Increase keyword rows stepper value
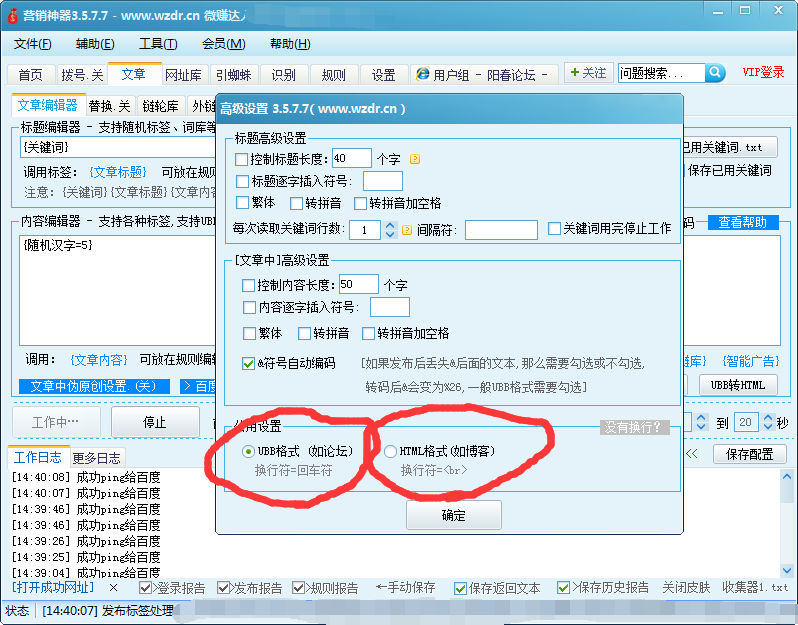The image size is (798, 625). 390,225
